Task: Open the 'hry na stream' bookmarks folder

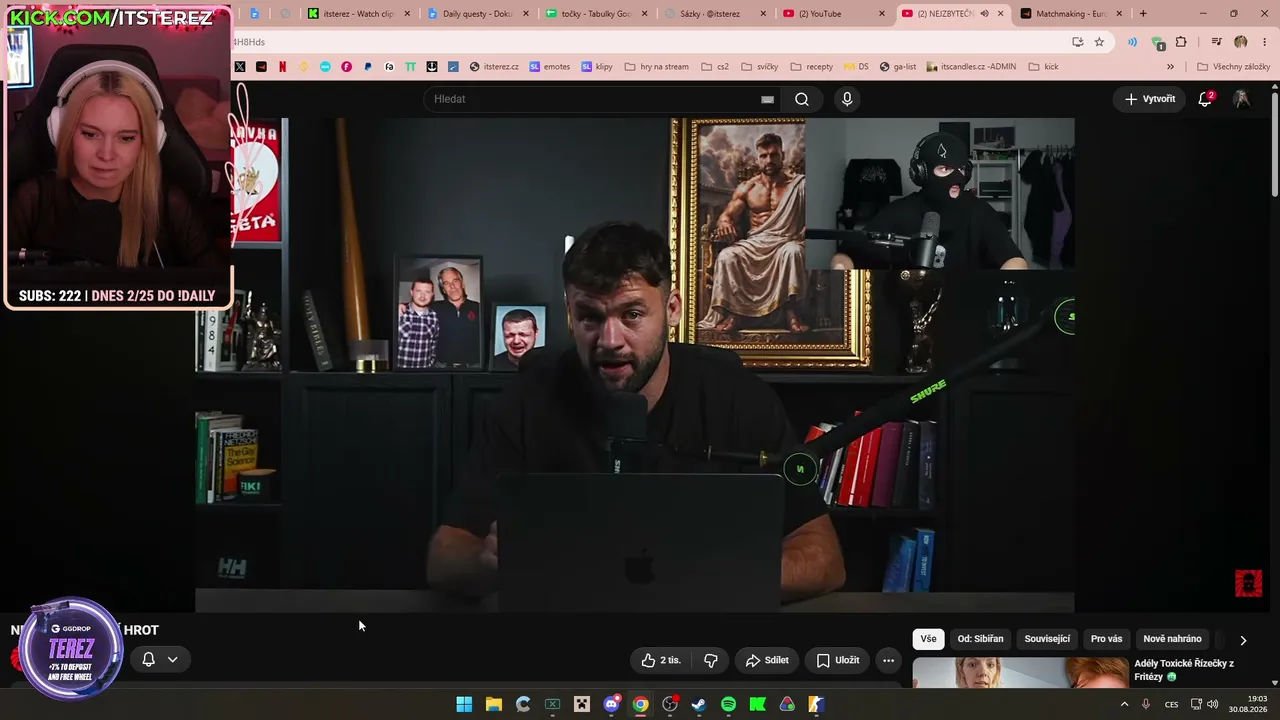Action: (x=656, y=67)
